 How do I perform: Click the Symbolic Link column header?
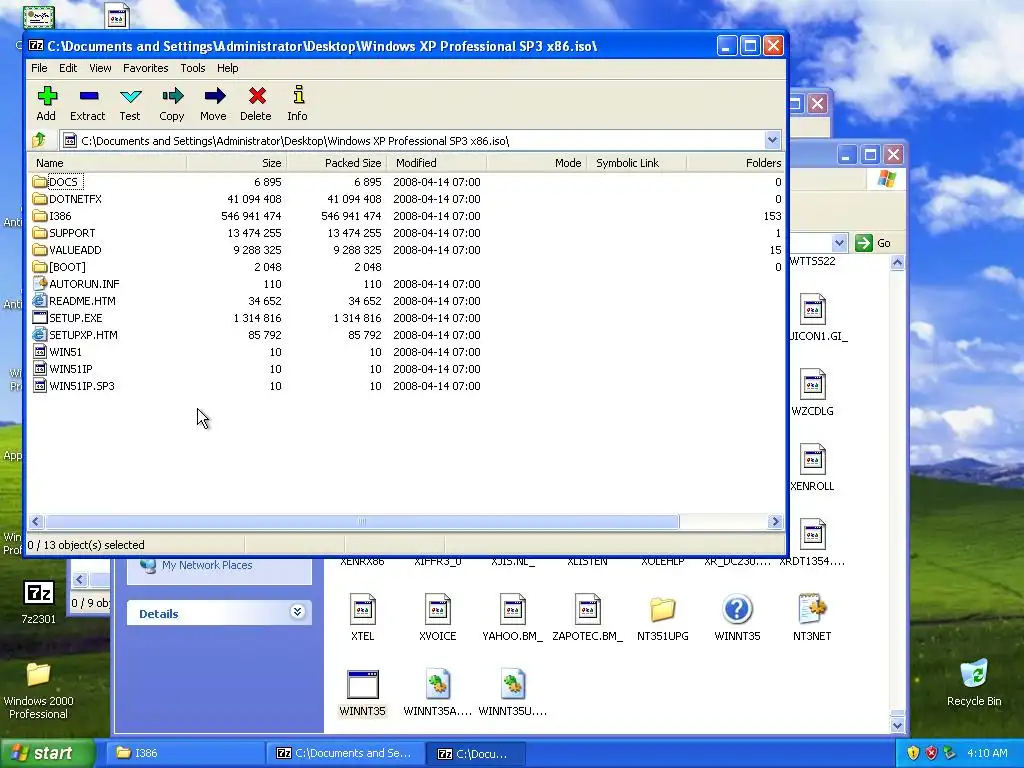637,163
